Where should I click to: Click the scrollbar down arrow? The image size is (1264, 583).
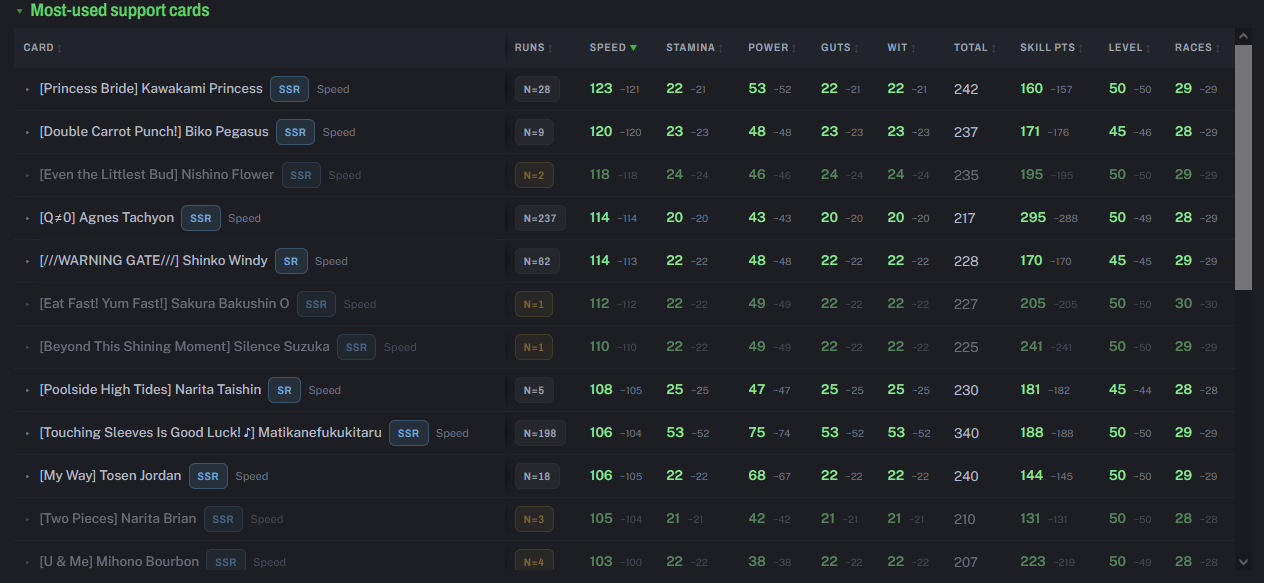(x=1243, y=562)
